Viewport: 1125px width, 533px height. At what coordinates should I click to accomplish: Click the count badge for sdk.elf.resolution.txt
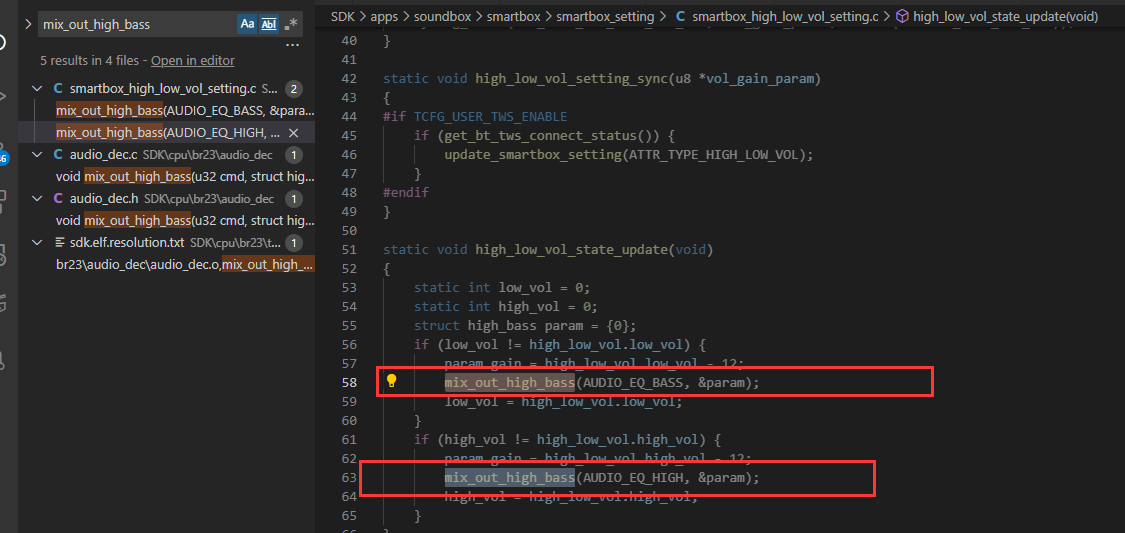pos(293,242)
